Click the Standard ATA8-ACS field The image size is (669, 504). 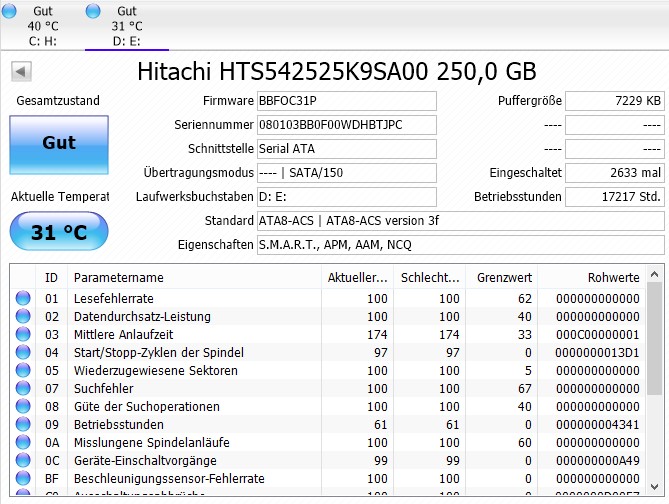(460, 221)
